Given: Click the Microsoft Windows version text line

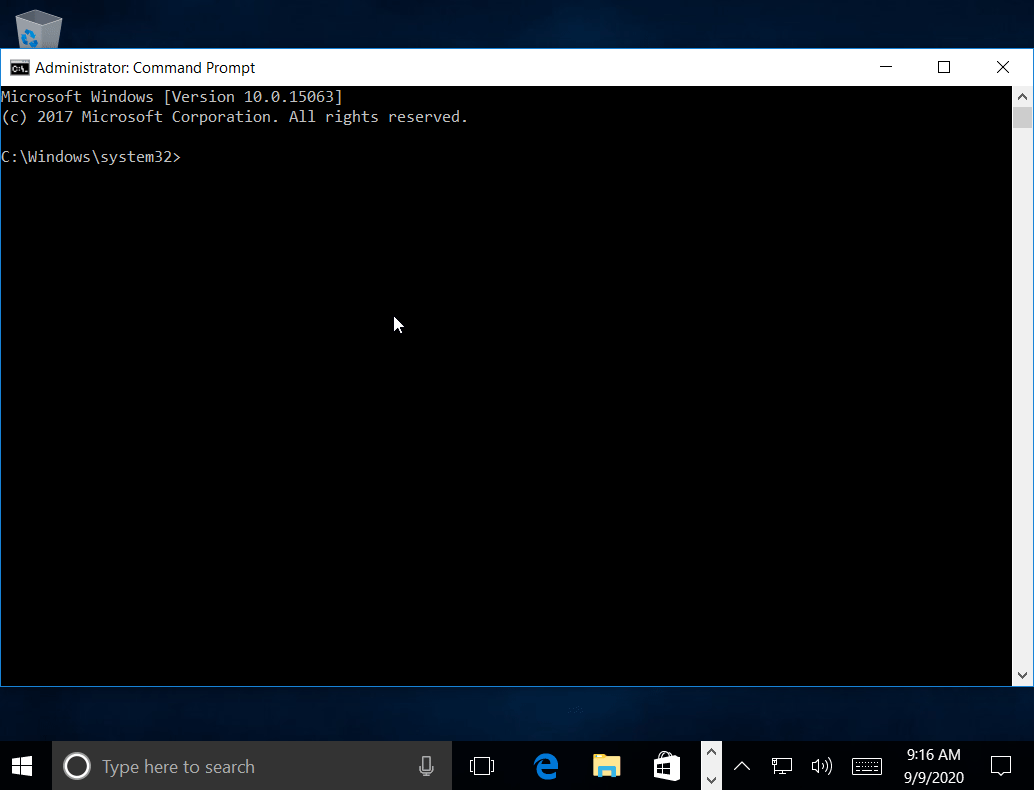Looking at the screenshot, I should (171, 97).
